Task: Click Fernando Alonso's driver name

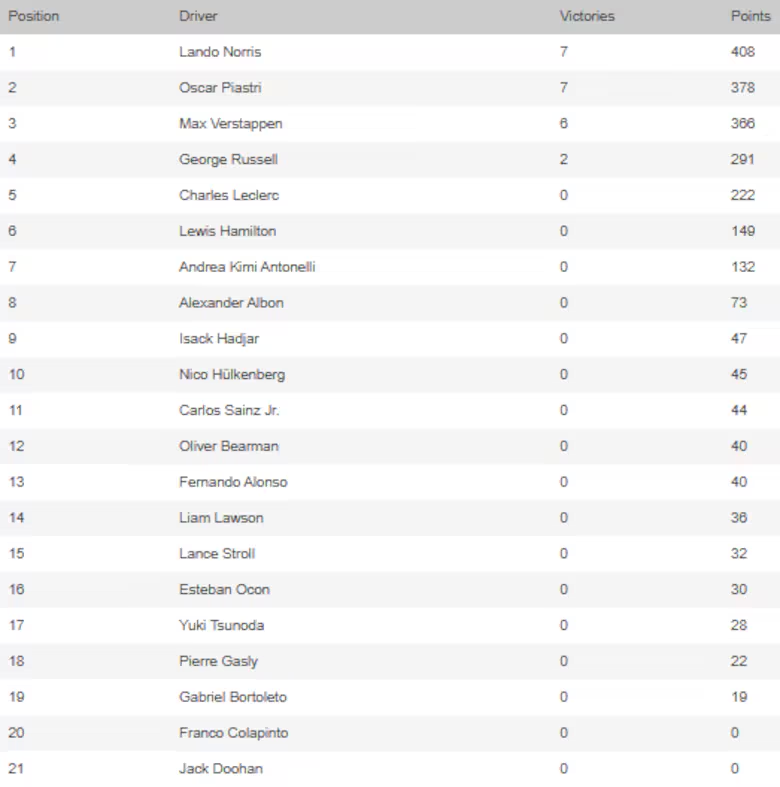Action: [233, 482]
